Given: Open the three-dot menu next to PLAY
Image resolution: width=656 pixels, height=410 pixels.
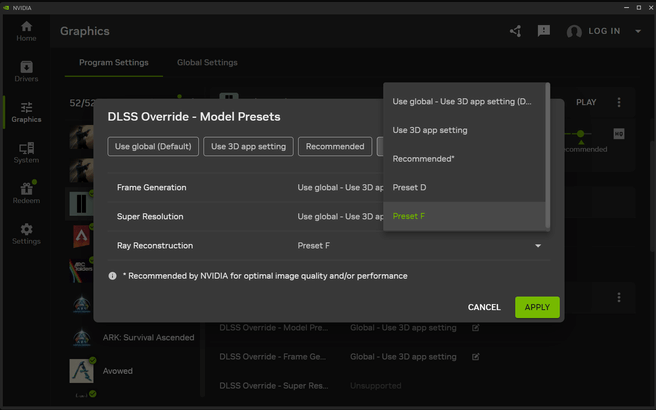Looking at the screenshot, I should click(x=619, y=102).
